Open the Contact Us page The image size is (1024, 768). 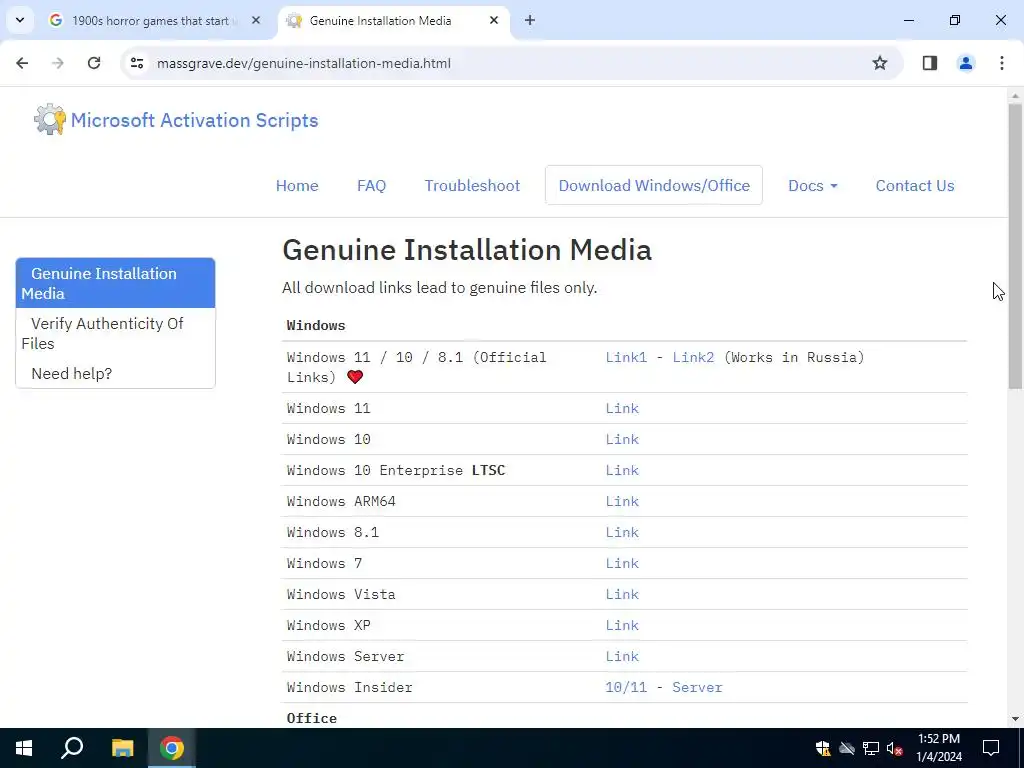pyautogui.click(x=915, y=185)
